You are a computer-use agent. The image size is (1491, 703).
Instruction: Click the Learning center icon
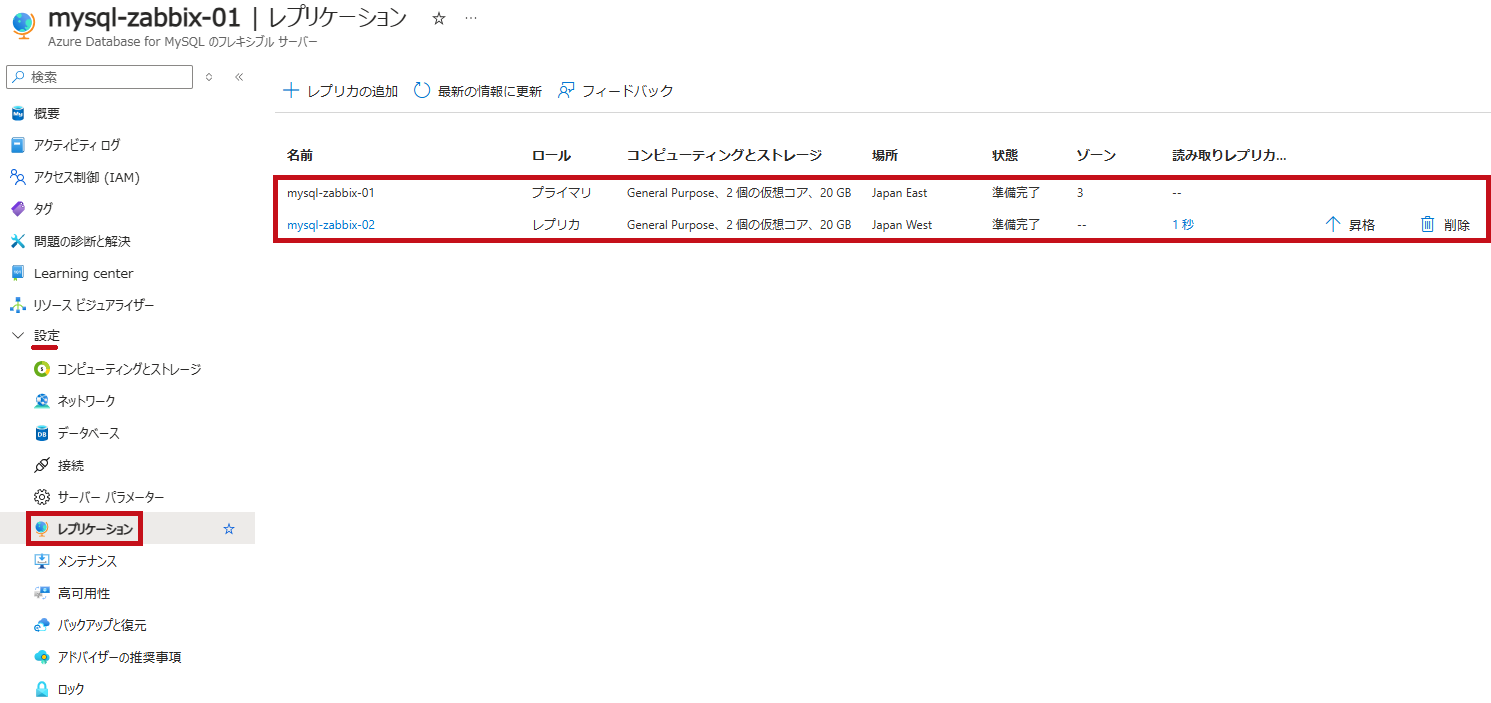[17, 273]
